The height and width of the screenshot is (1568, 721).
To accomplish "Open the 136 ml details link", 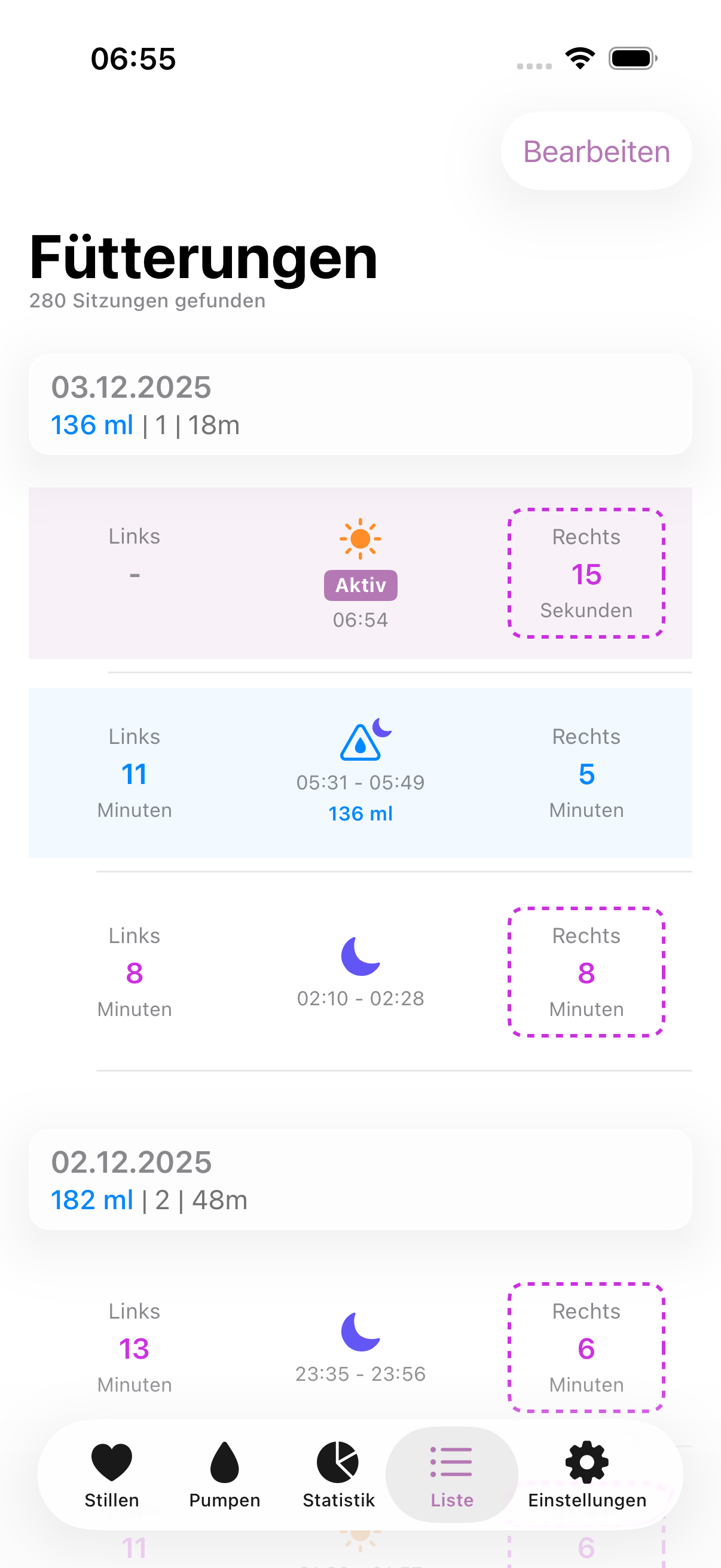I will coord(92,425).
